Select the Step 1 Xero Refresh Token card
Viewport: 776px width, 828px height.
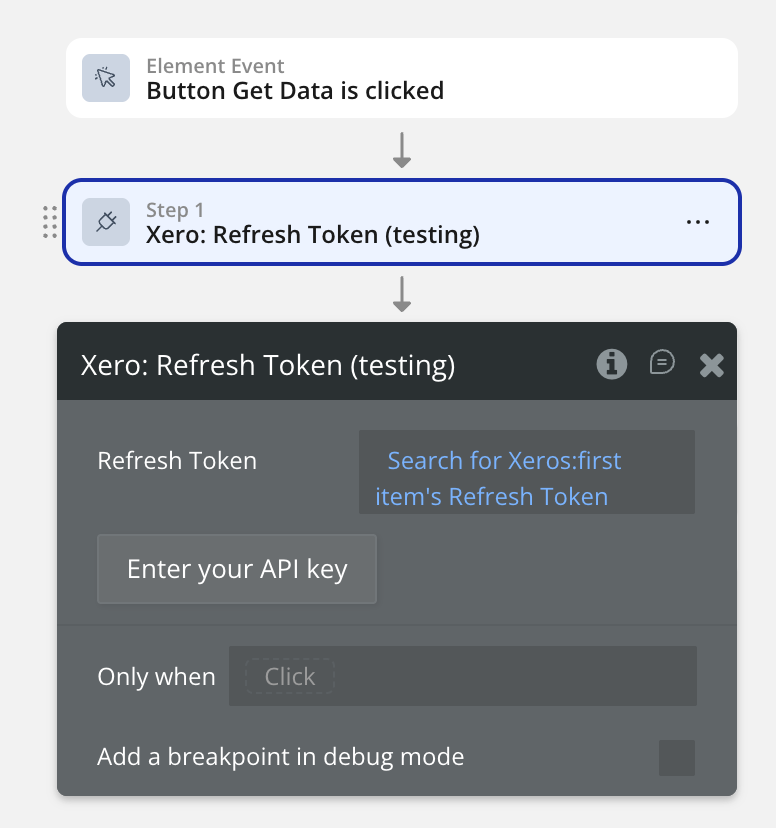(x=400, y=222)
